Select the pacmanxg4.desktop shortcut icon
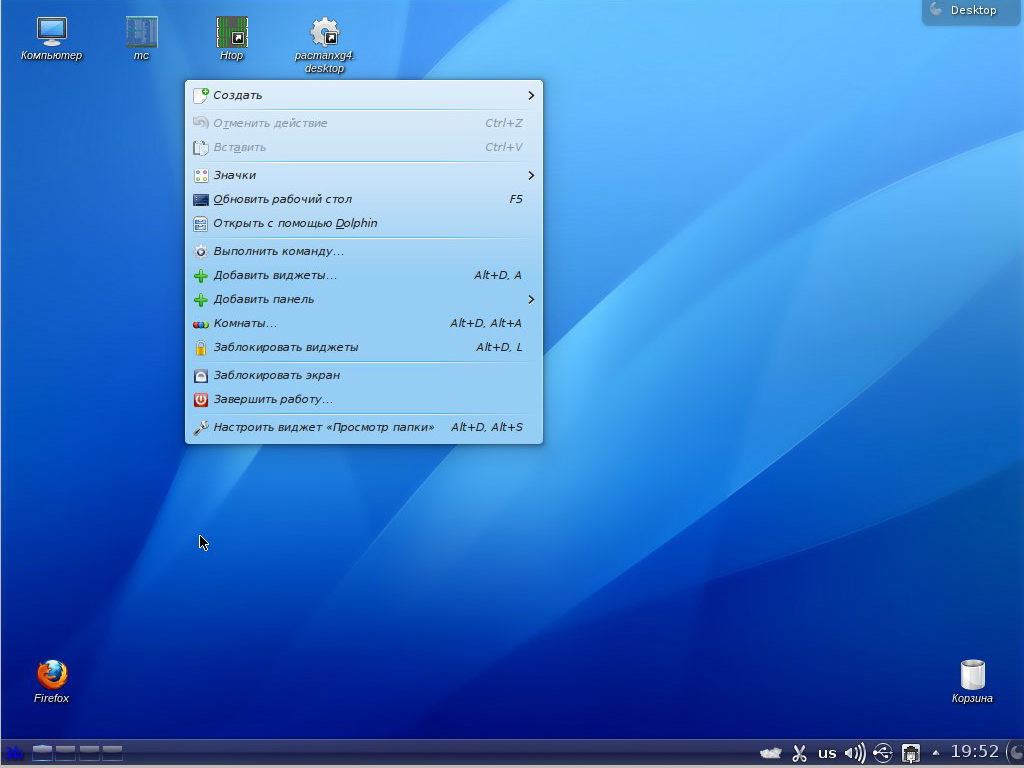Viewport: 1024px width, 768px height. click(325, 44)
